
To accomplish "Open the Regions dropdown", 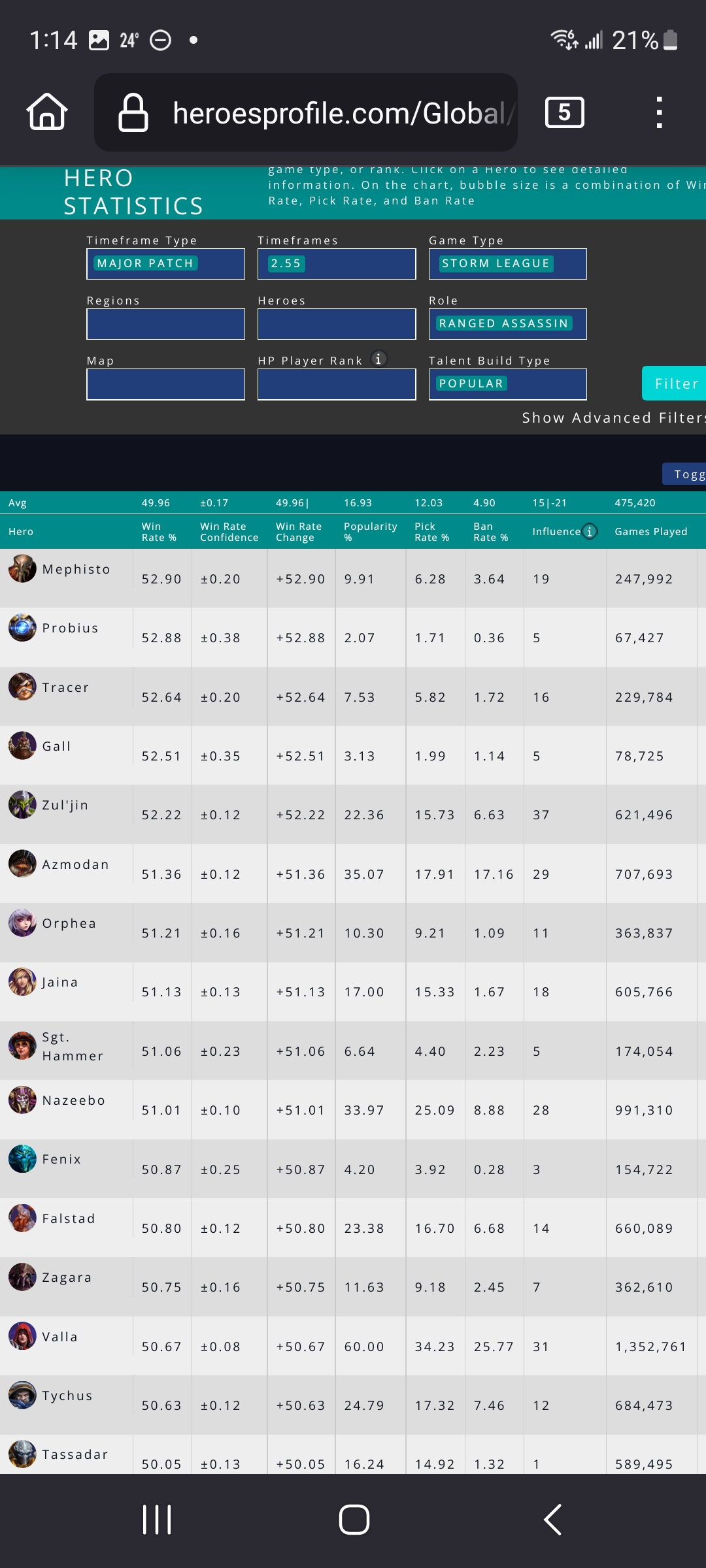I will [165, 324].
